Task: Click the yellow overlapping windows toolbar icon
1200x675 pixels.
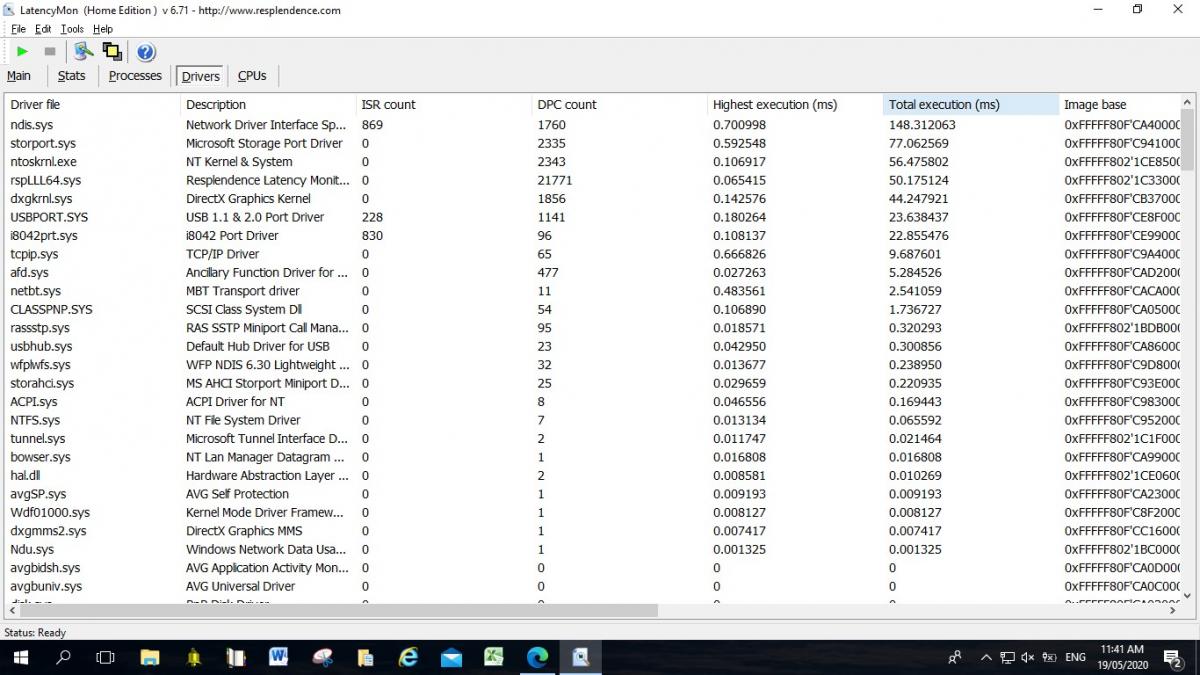Action: [112, 51]
